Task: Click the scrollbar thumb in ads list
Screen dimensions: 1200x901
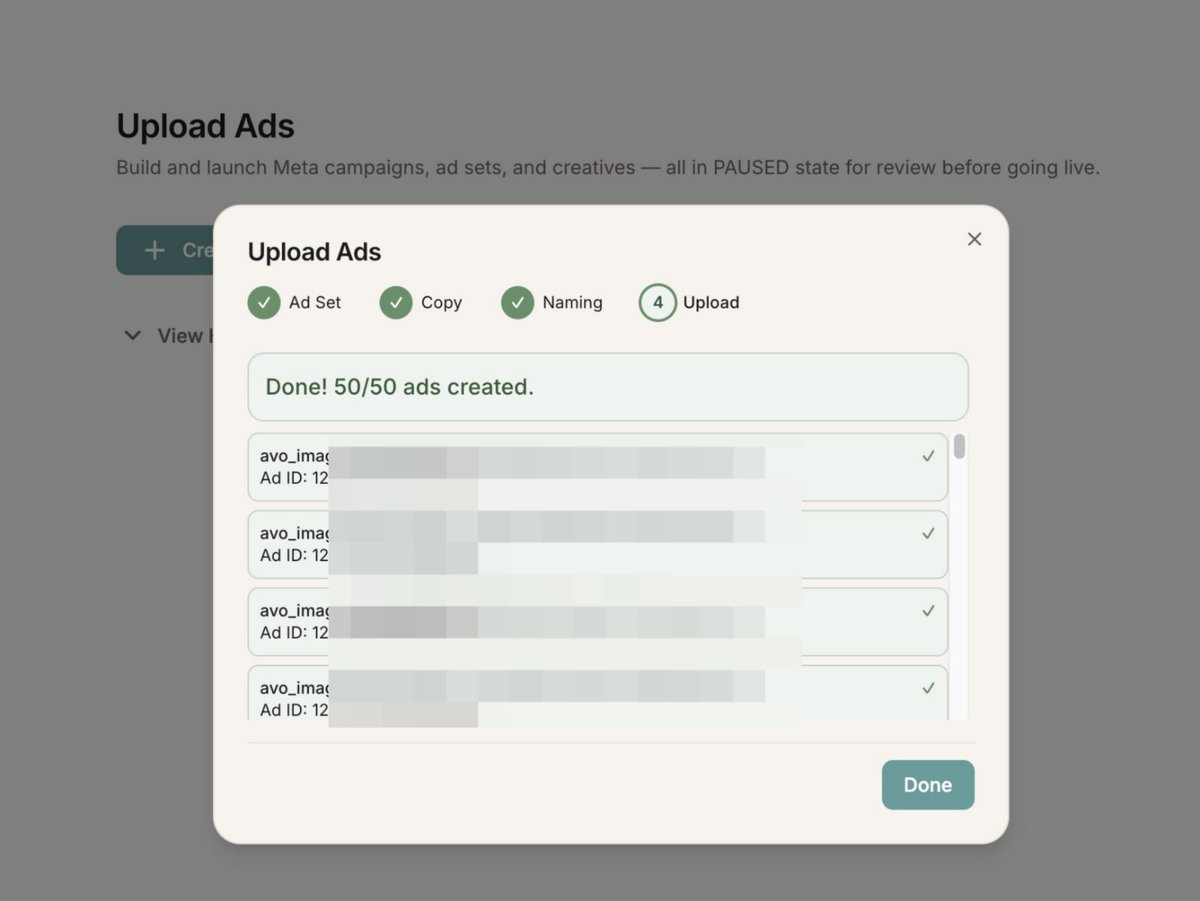Action: click(x=960, y=446)
